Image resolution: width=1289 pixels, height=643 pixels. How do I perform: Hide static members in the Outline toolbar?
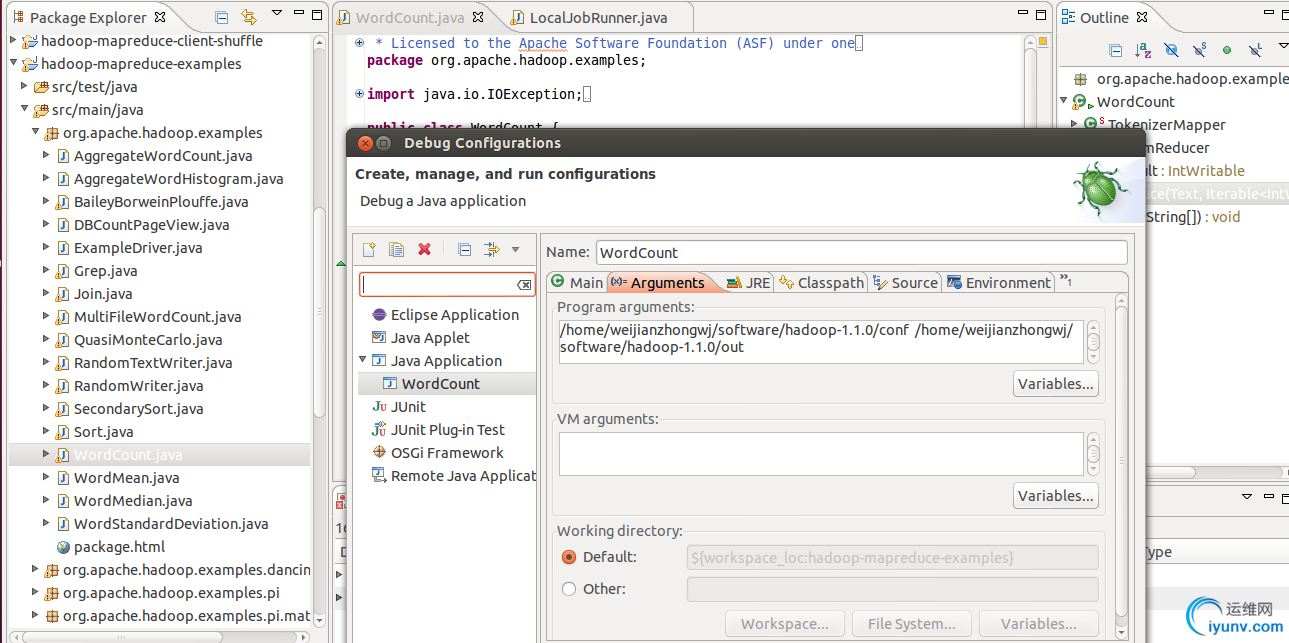tap(1199, 50)
